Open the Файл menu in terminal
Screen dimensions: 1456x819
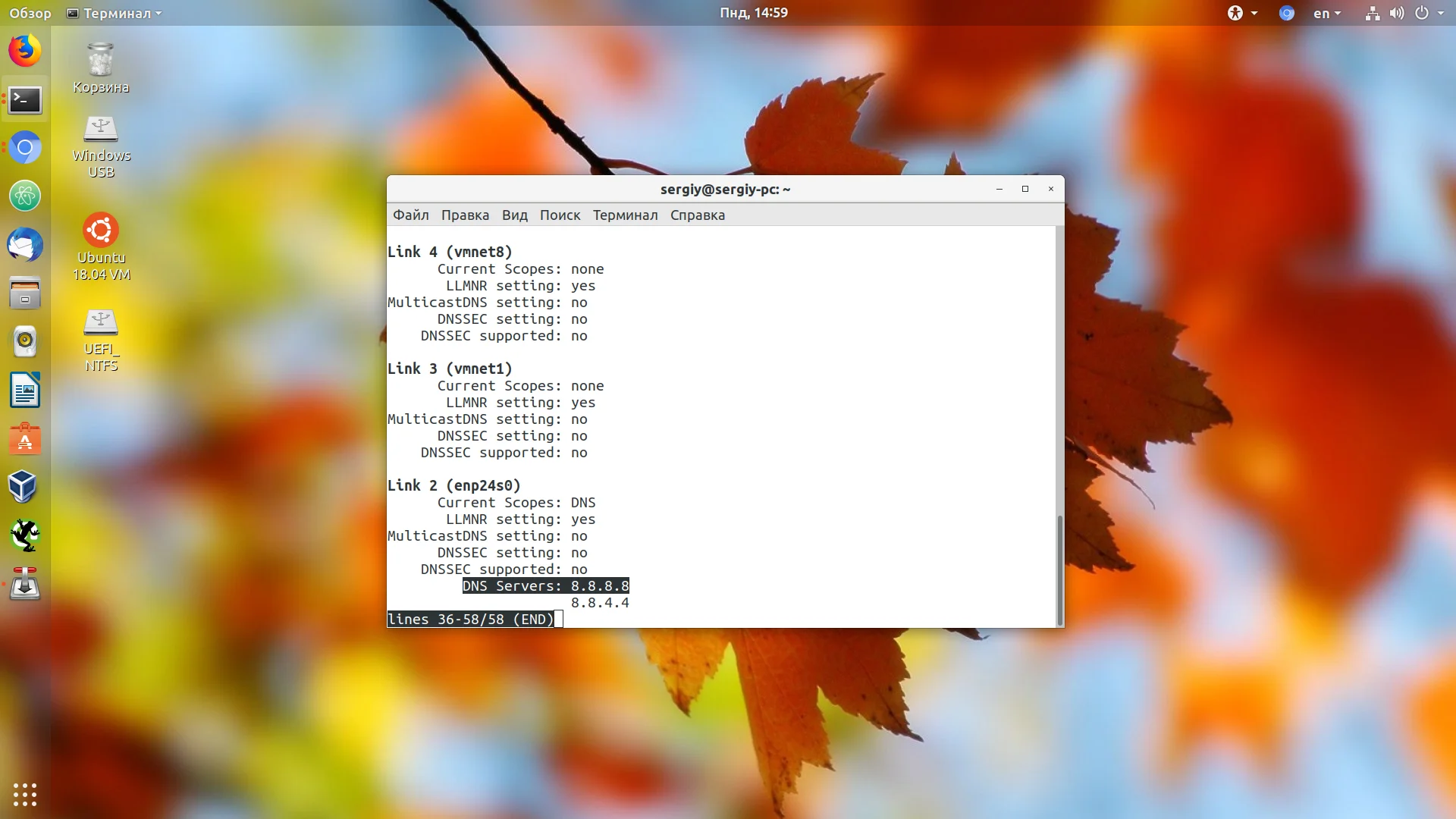(x=410, y=215)
